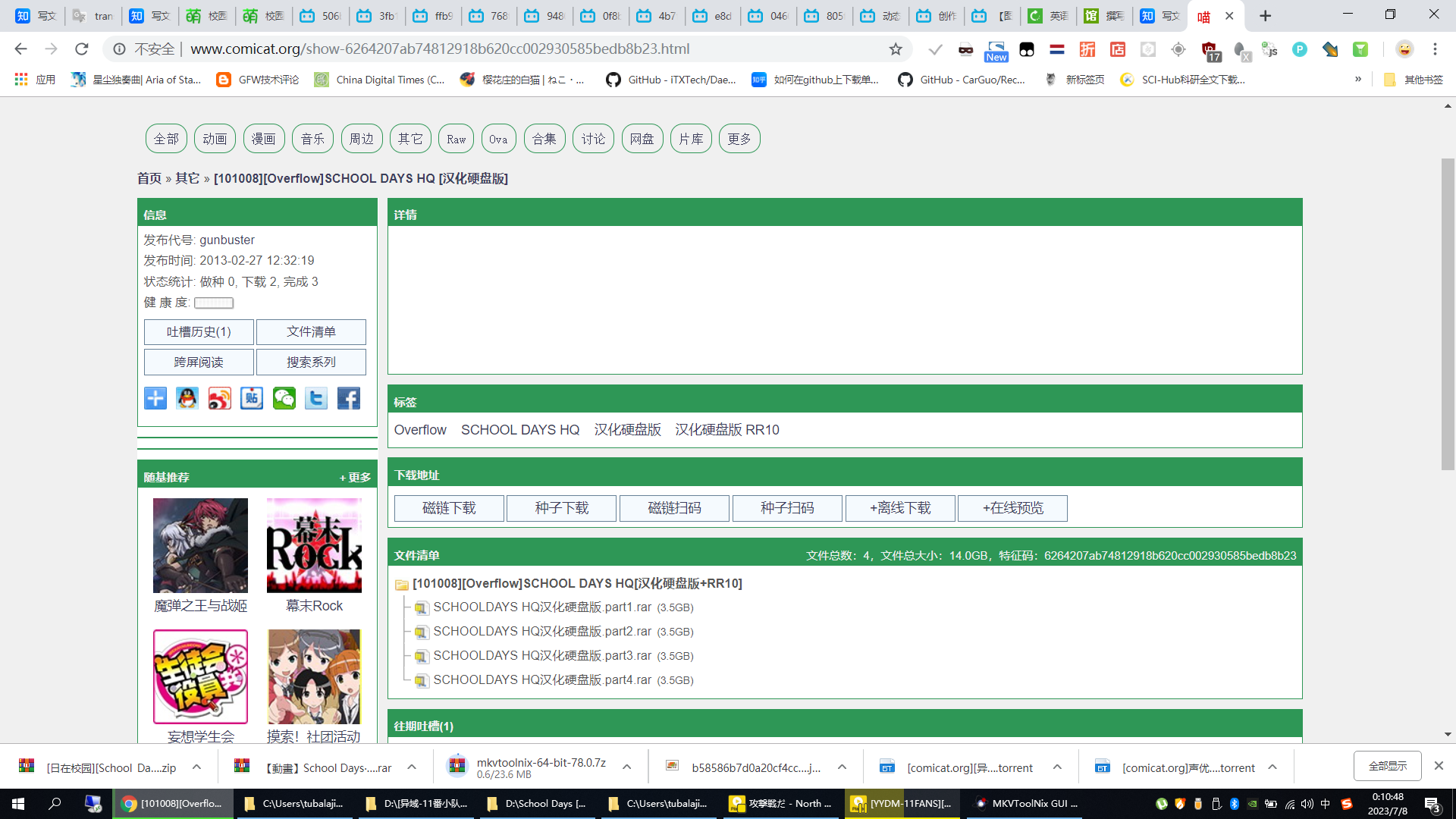The height and width of the screenshot is (819, 1456).
Task: Share to QQ friends
Action: [x=187, y=398]
